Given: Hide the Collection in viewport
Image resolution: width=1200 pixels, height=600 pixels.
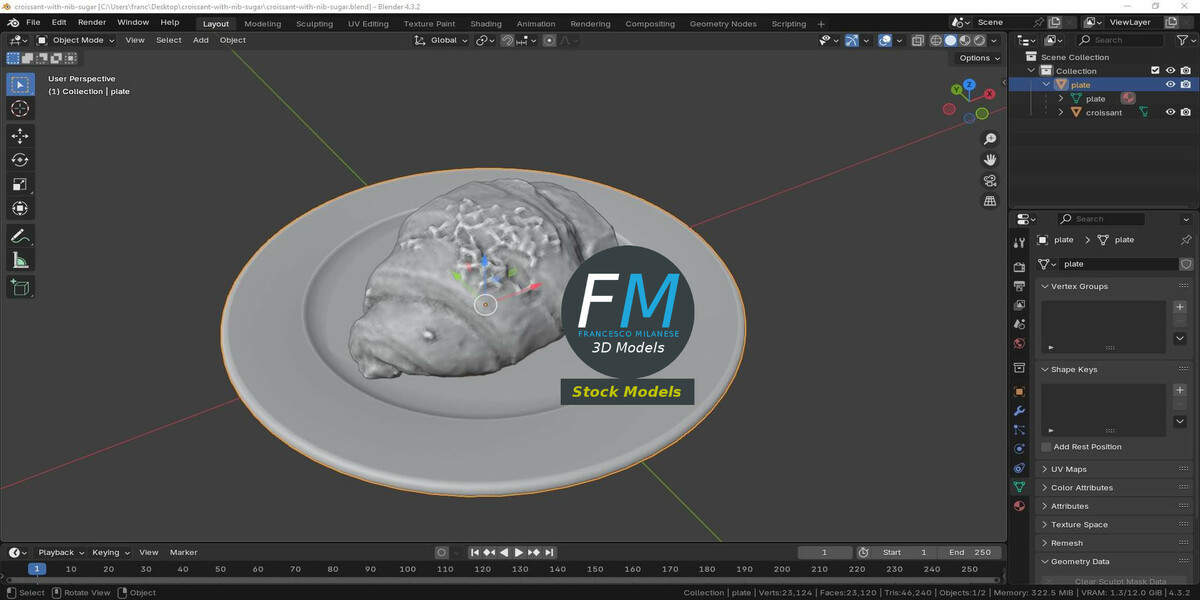Looking at the screenshot, I should click(x=1170, y=71).
